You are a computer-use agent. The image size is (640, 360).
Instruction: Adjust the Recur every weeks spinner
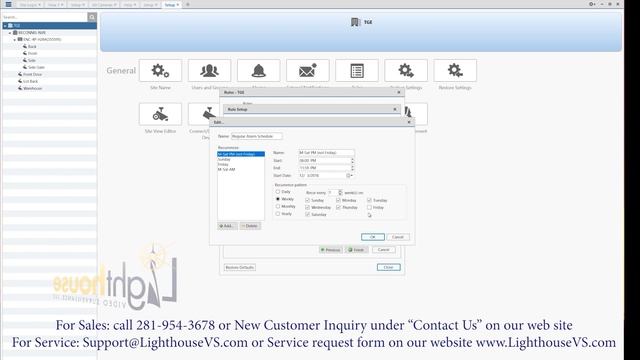coord(340,192)
